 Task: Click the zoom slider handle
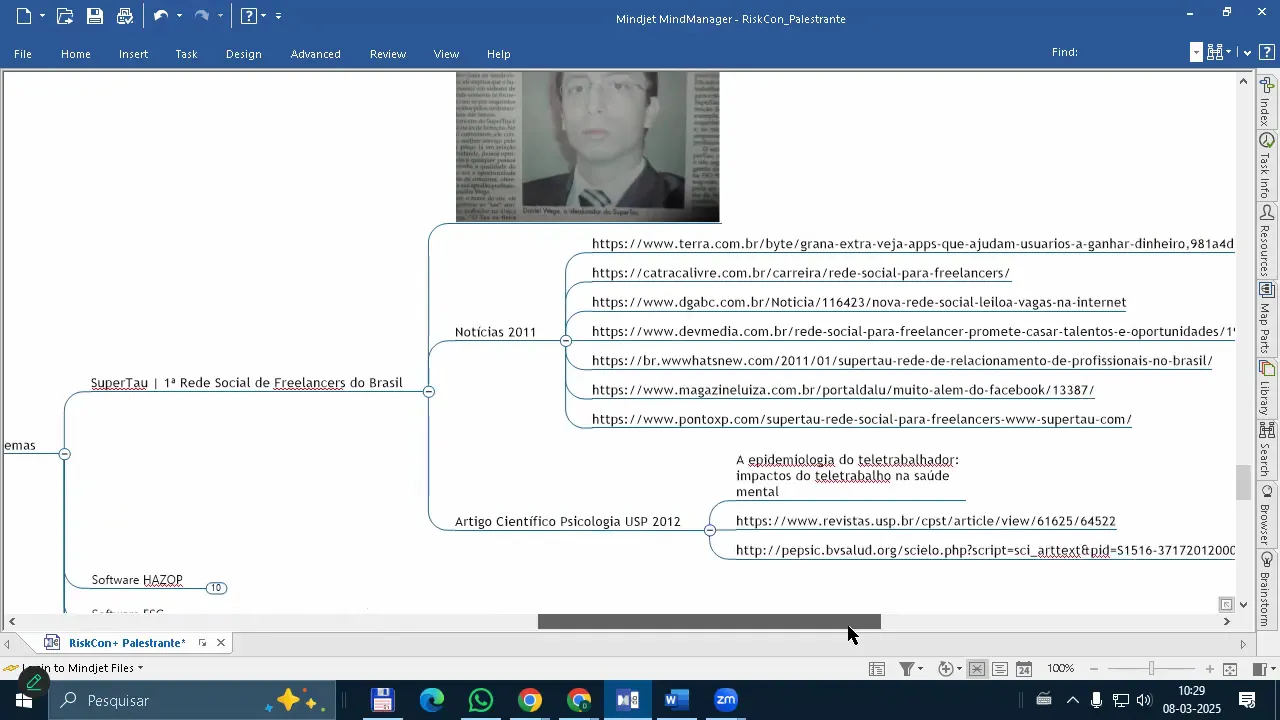point(1152,669)
